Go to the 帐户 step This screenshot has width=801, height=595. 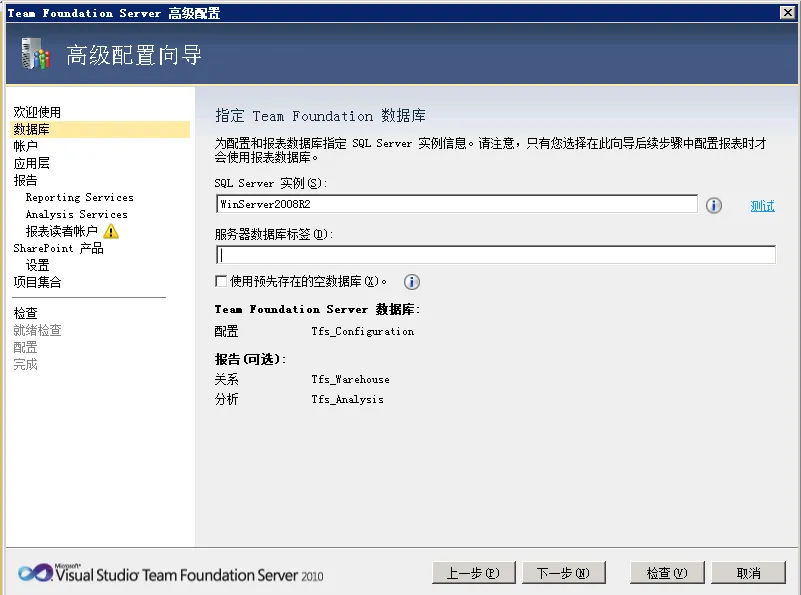click(x=26, y=146)
